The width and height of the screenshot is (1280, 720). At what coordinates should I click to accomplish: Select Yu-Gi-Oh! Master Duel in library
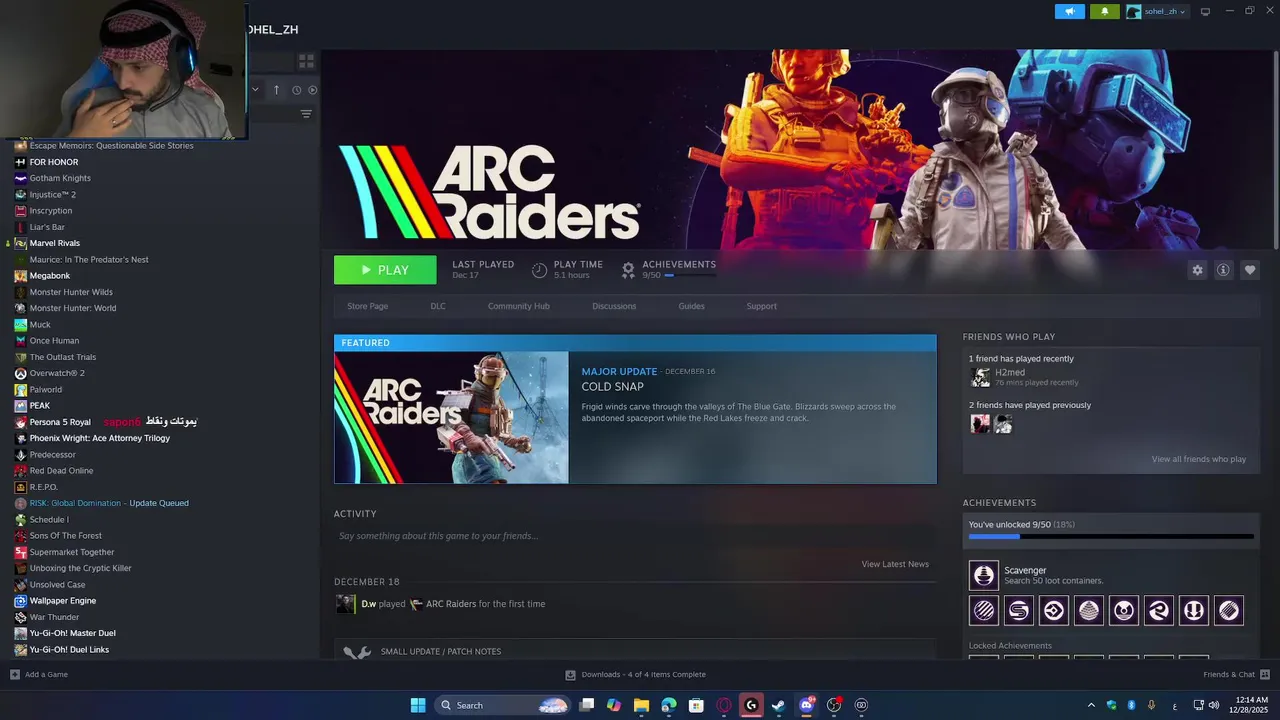[x=73, y=633]
